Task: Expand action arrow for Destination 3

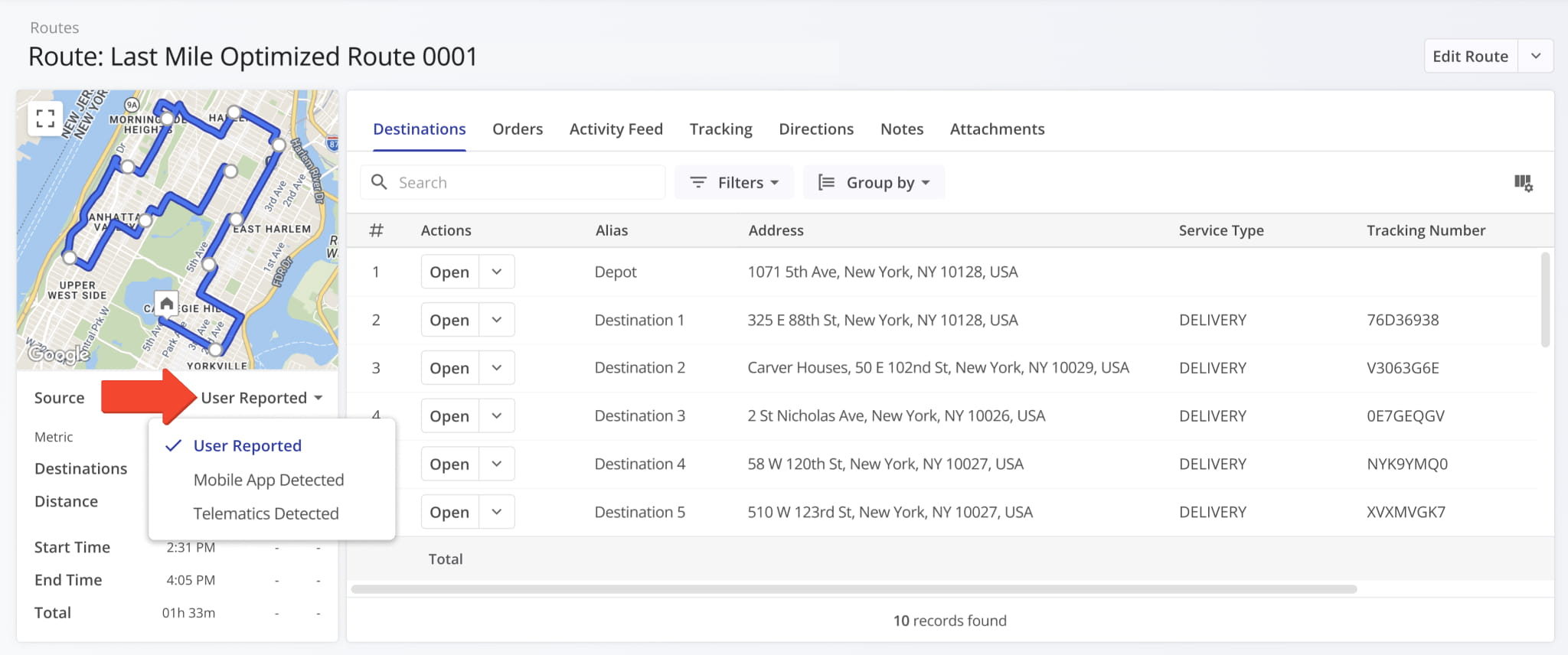Action: [x=497, y=416]
